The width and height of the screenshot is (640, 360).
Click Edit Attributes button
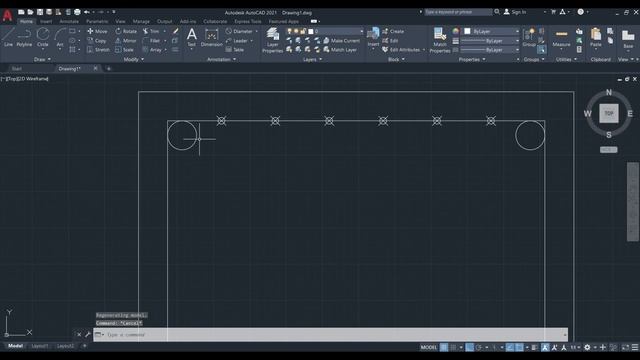pyautogui.click(x=401, y=50)
